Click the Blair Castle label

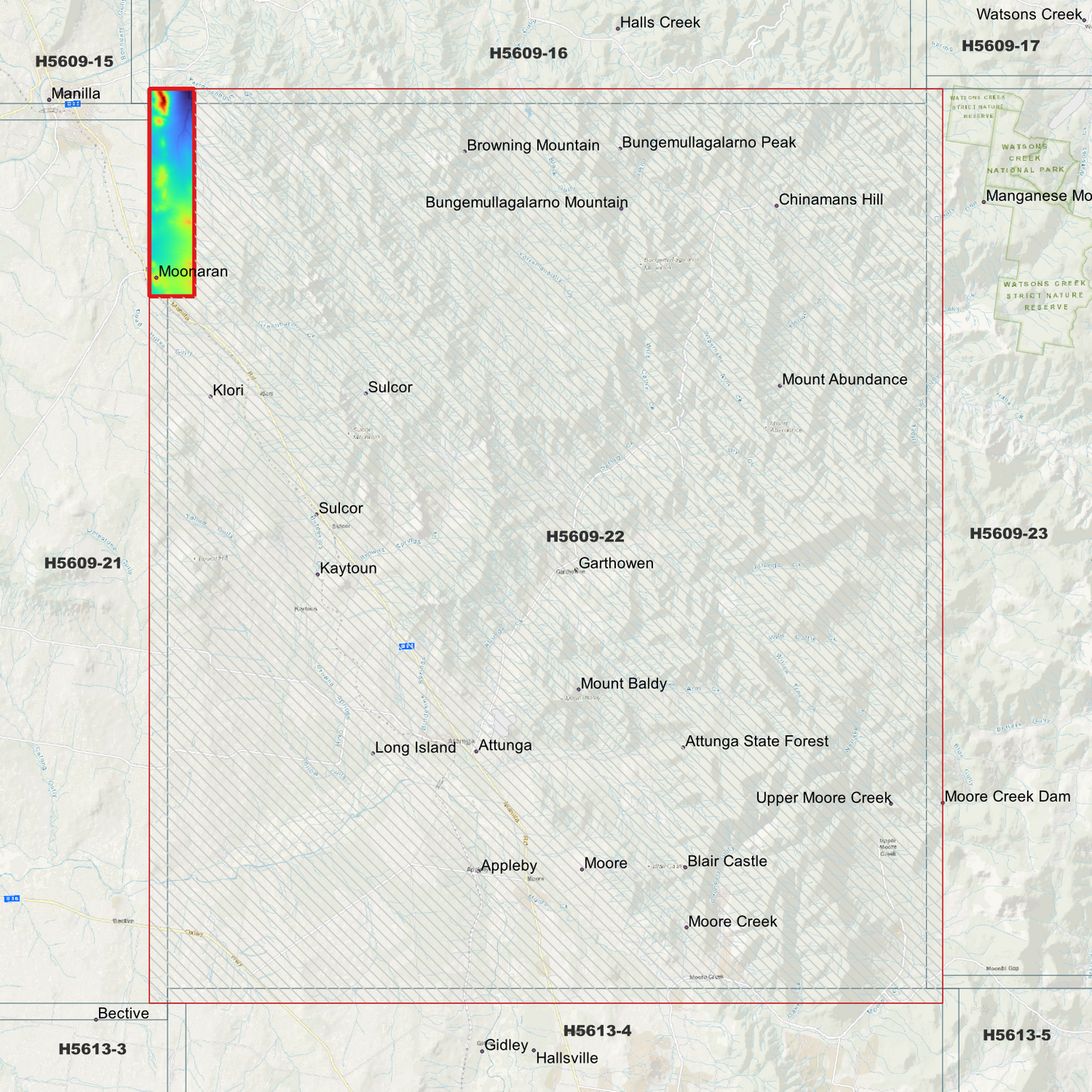click(x=727, y=862)
